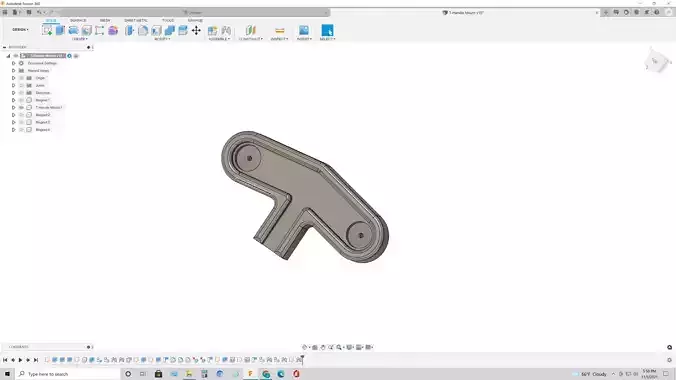Toggle visibility of T-Handle Mount component
Viewport: 676px width, 380px height.
coord(21,107)
